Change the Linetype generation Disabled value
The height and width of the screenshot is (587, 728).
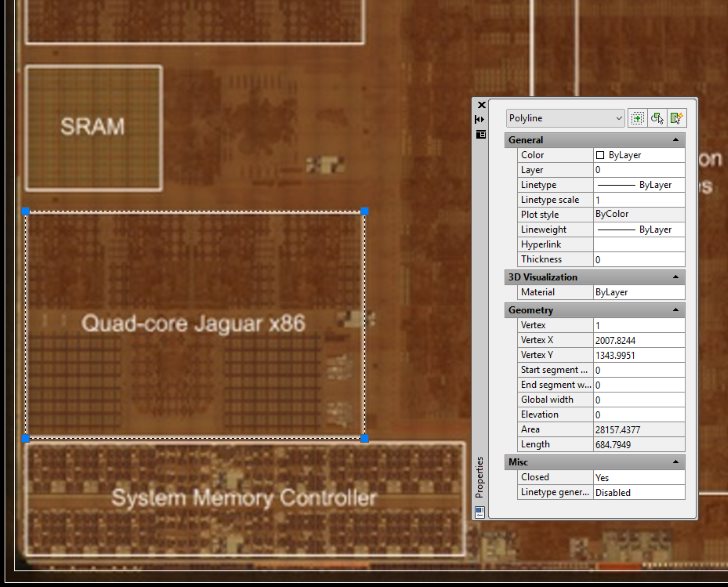tap(639, 492)
